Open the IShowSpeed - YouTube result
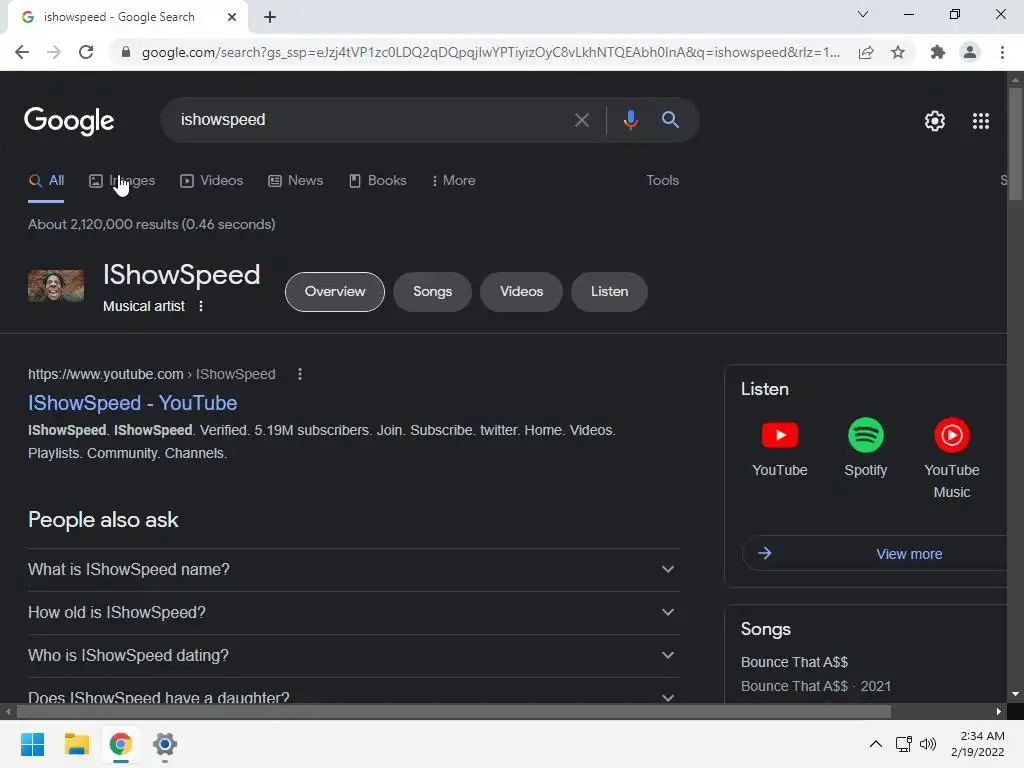Viewport: 1024px width, 768px height. click(133, 403)
